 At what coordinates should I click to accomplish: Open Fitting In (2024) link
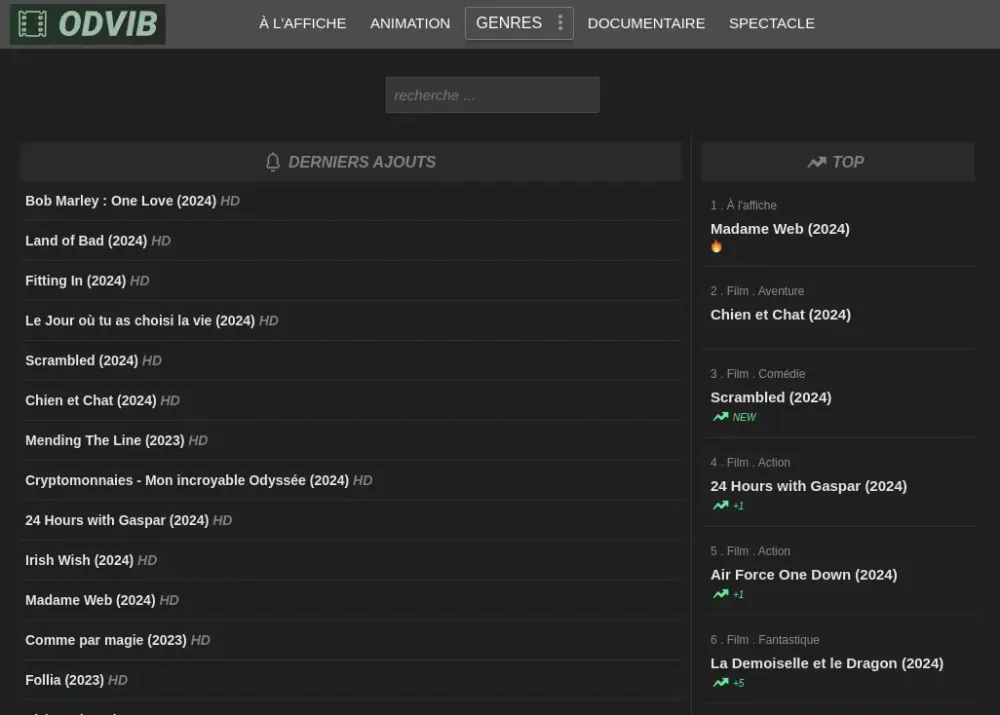coord(75,281)
